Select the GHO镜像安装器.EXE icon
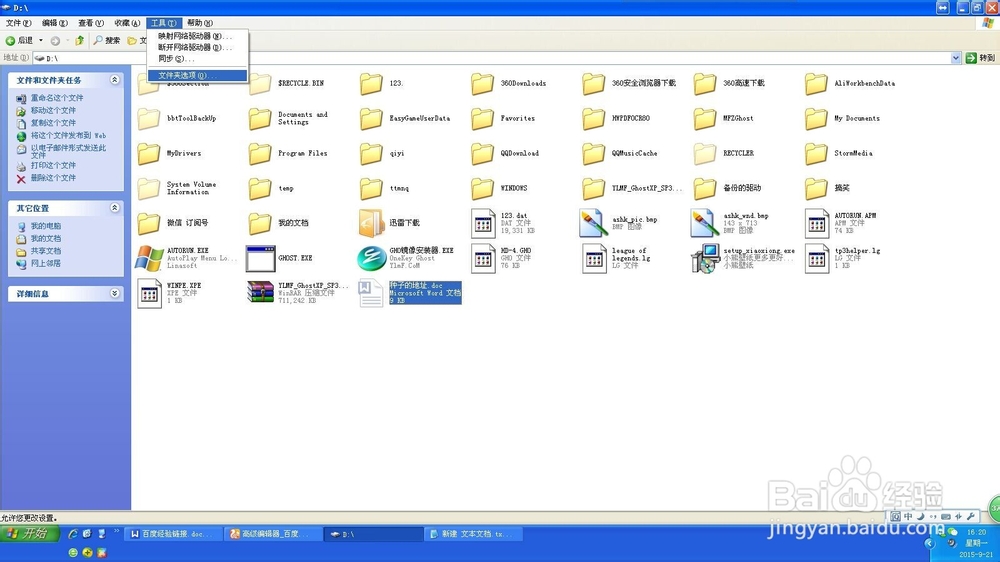The width and height of the screenshot is (1000, 562). [371, 258]
